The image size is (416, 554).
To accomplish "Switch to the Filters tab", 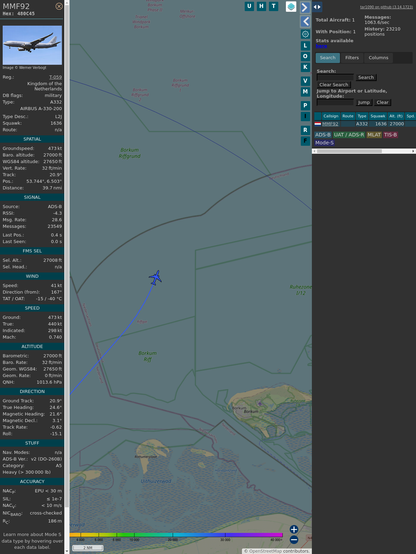I will [352, 58].
